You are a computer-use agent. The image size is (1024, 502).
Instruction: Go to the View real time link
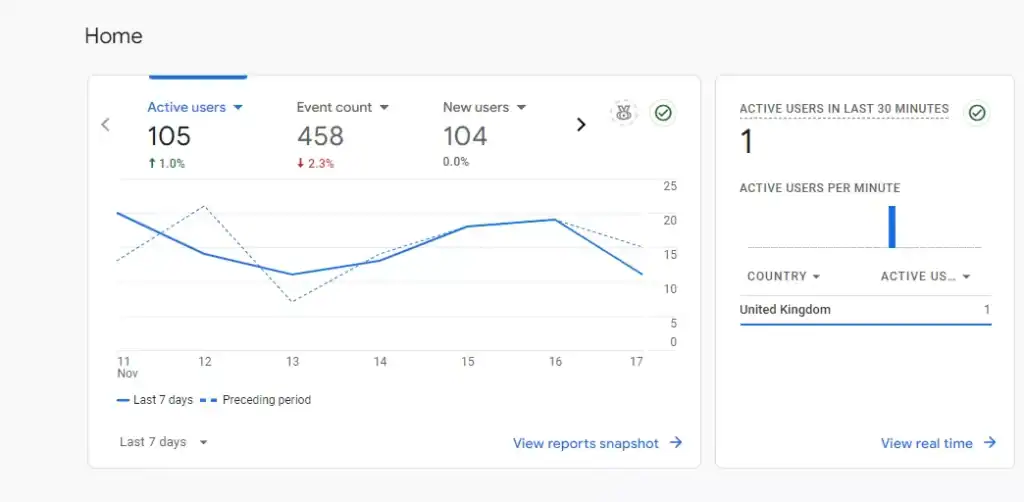coord(926,443)
